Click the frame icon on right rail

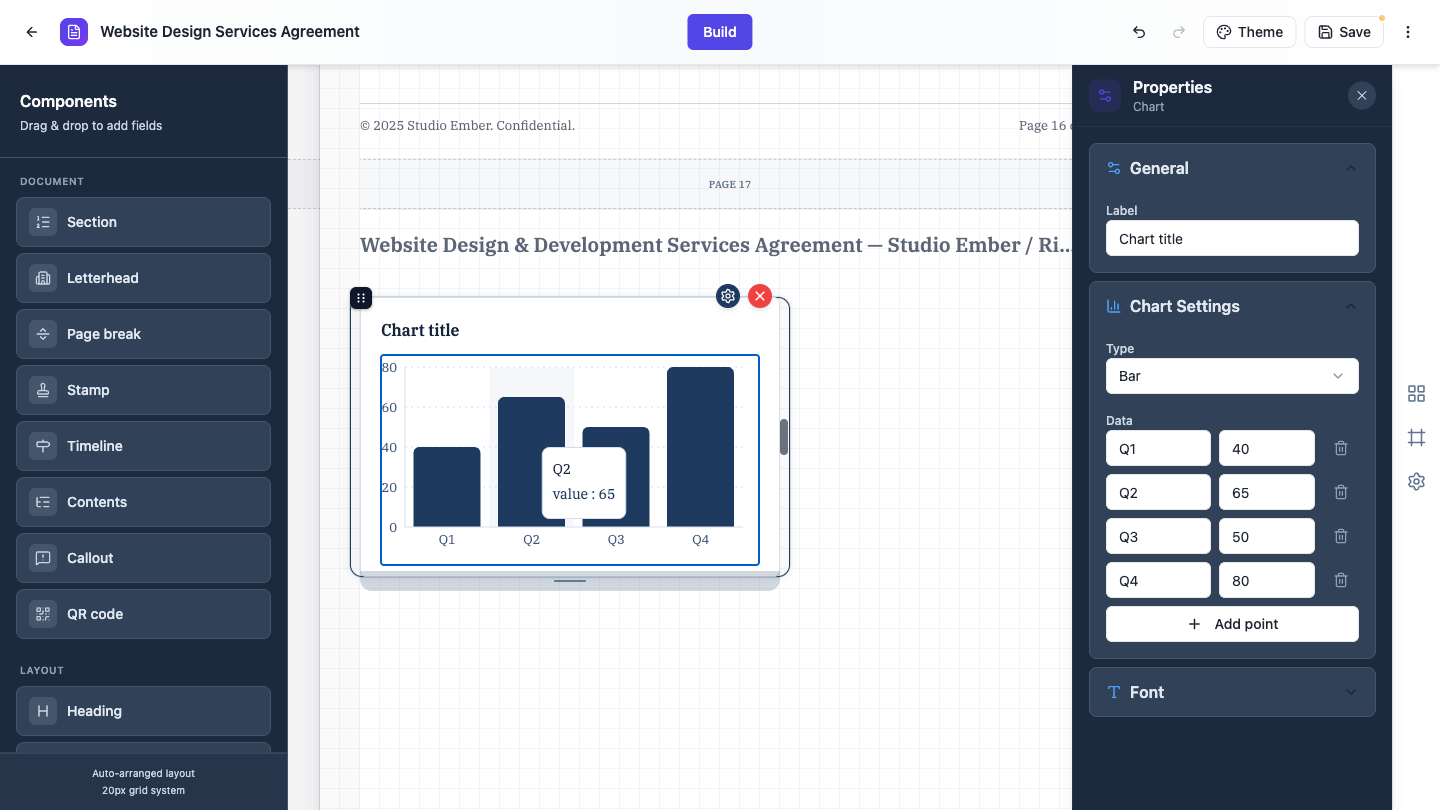click(x=1416, y=438)
